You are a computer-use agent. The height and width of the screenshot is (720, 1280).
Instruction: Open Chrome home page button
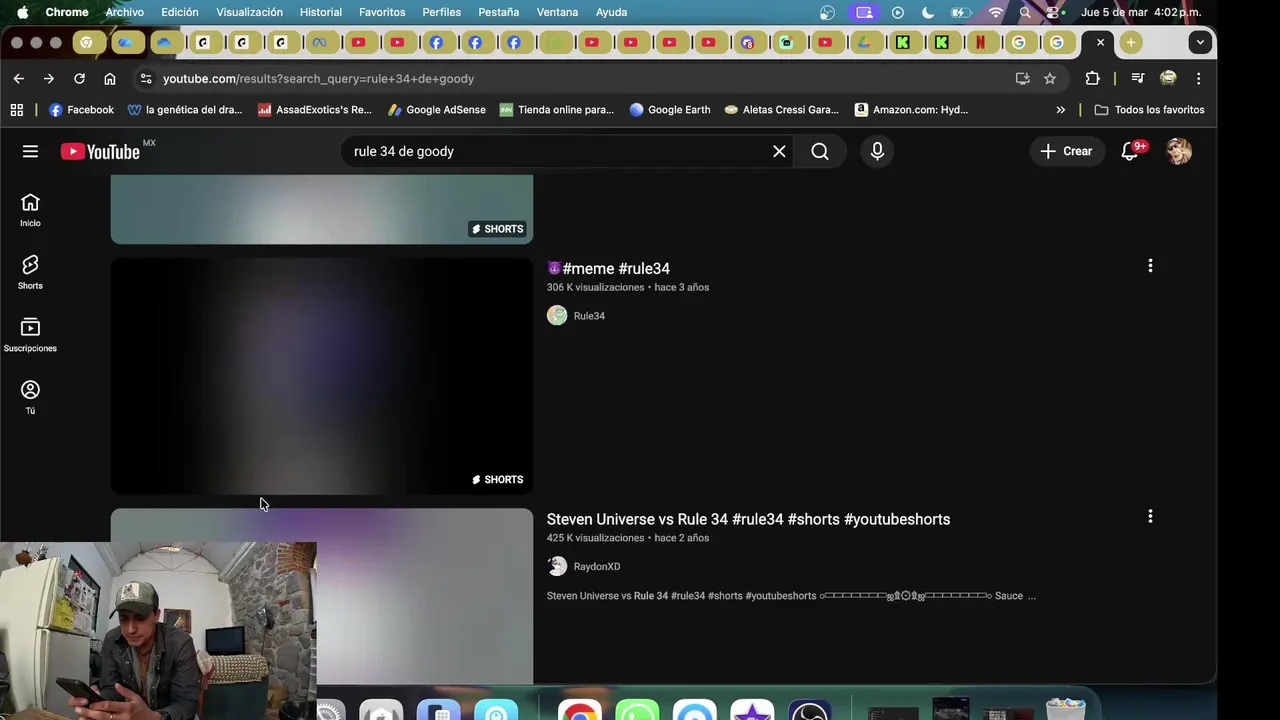110,78
